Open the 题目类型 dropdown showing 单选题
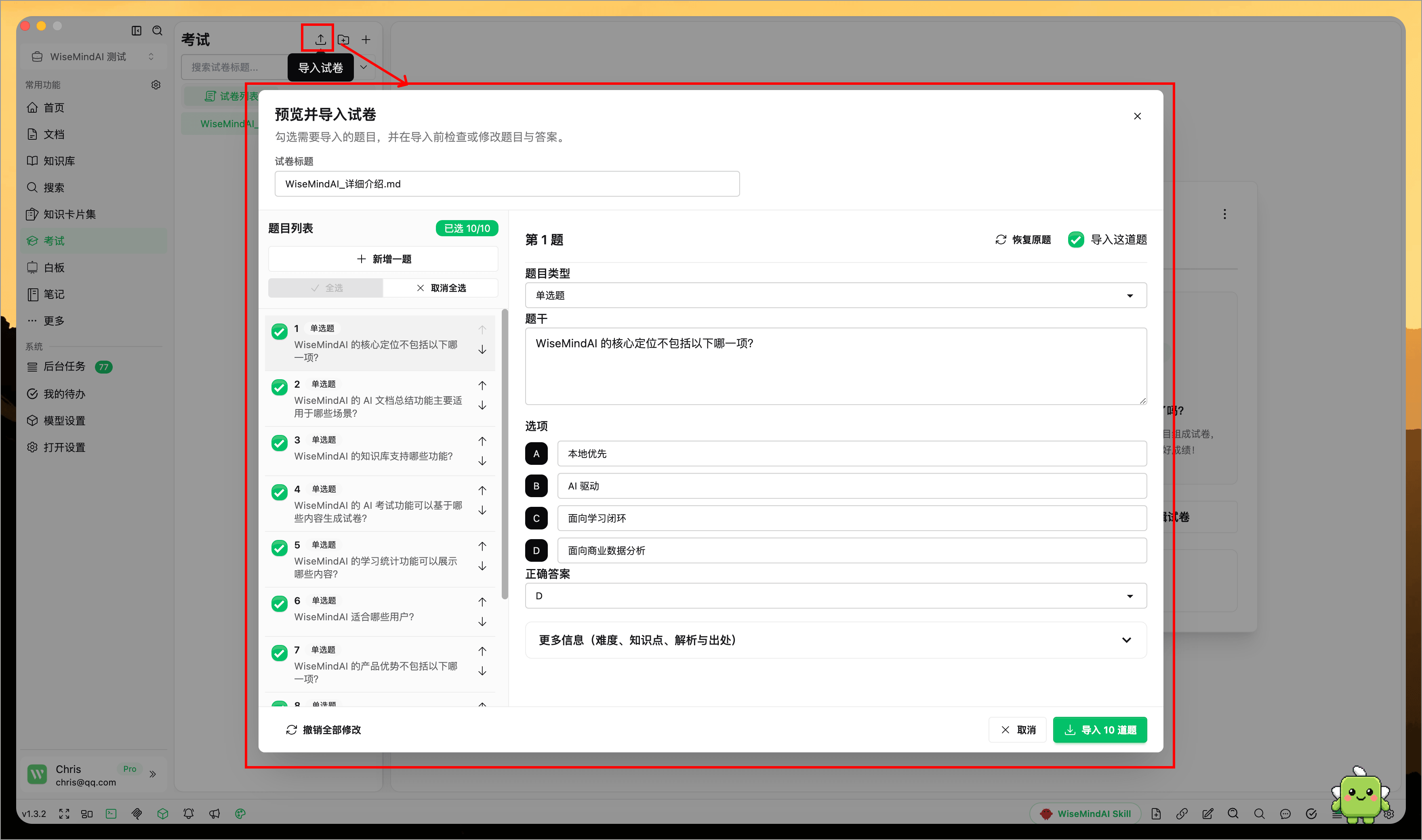This screenshot has width=1422, height=840. [835, 296]
